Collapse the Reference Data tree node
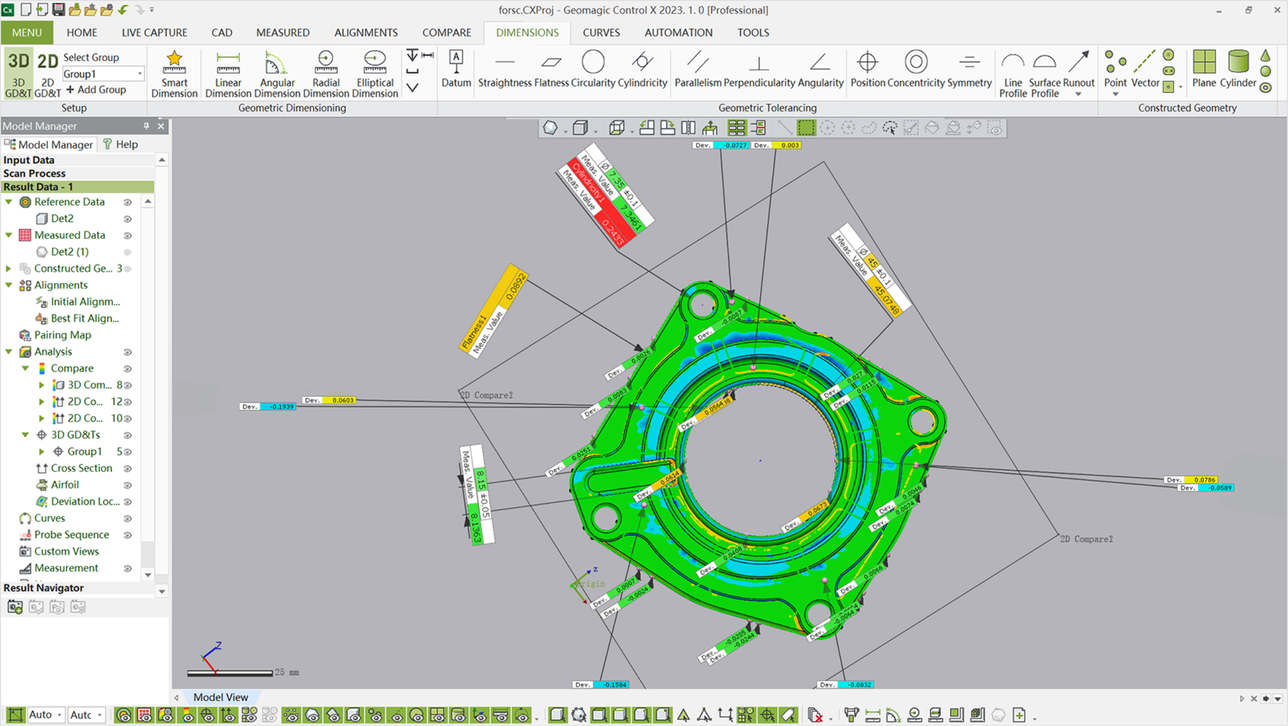Image resolution: width=1288 pixels, height=726 pixels. tap(9, 202)
